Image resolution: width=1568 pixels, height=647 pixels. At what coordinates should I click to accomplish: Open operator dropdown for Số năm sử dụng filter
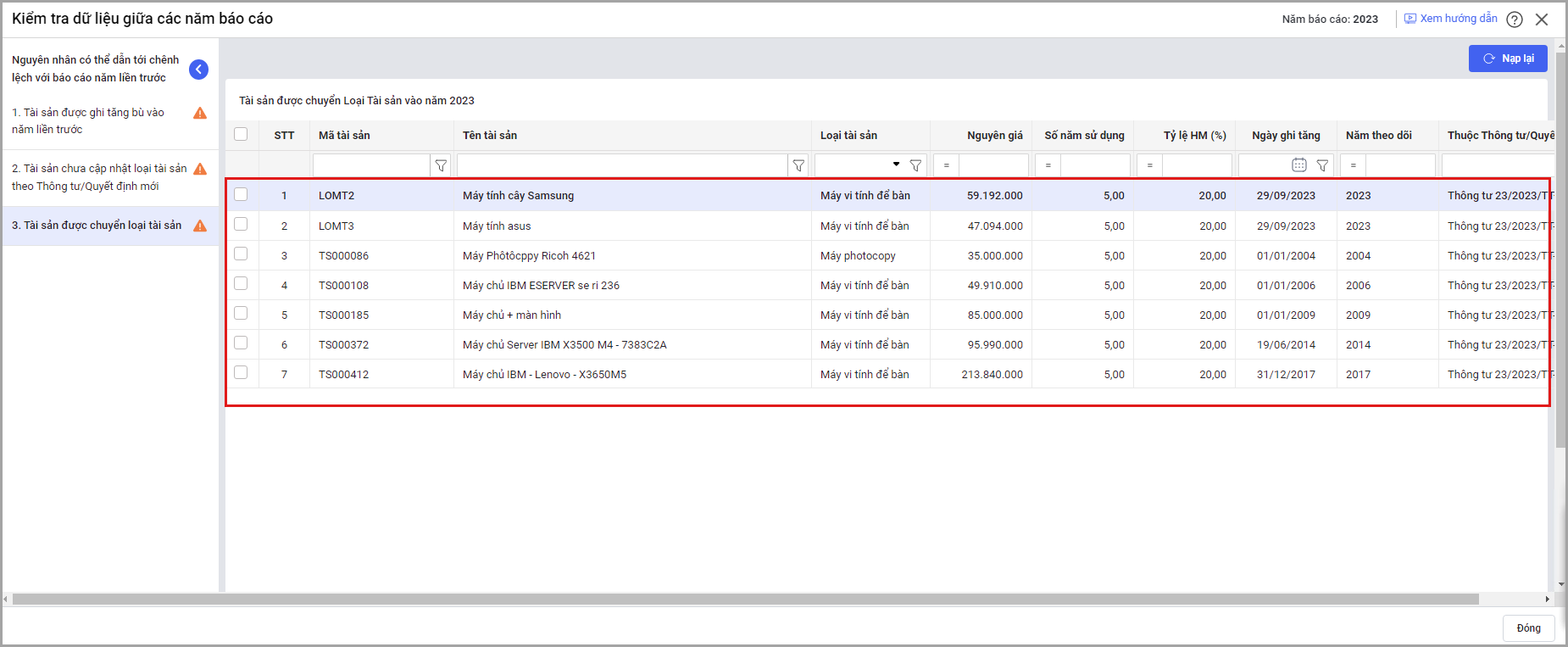(1048, 165)
